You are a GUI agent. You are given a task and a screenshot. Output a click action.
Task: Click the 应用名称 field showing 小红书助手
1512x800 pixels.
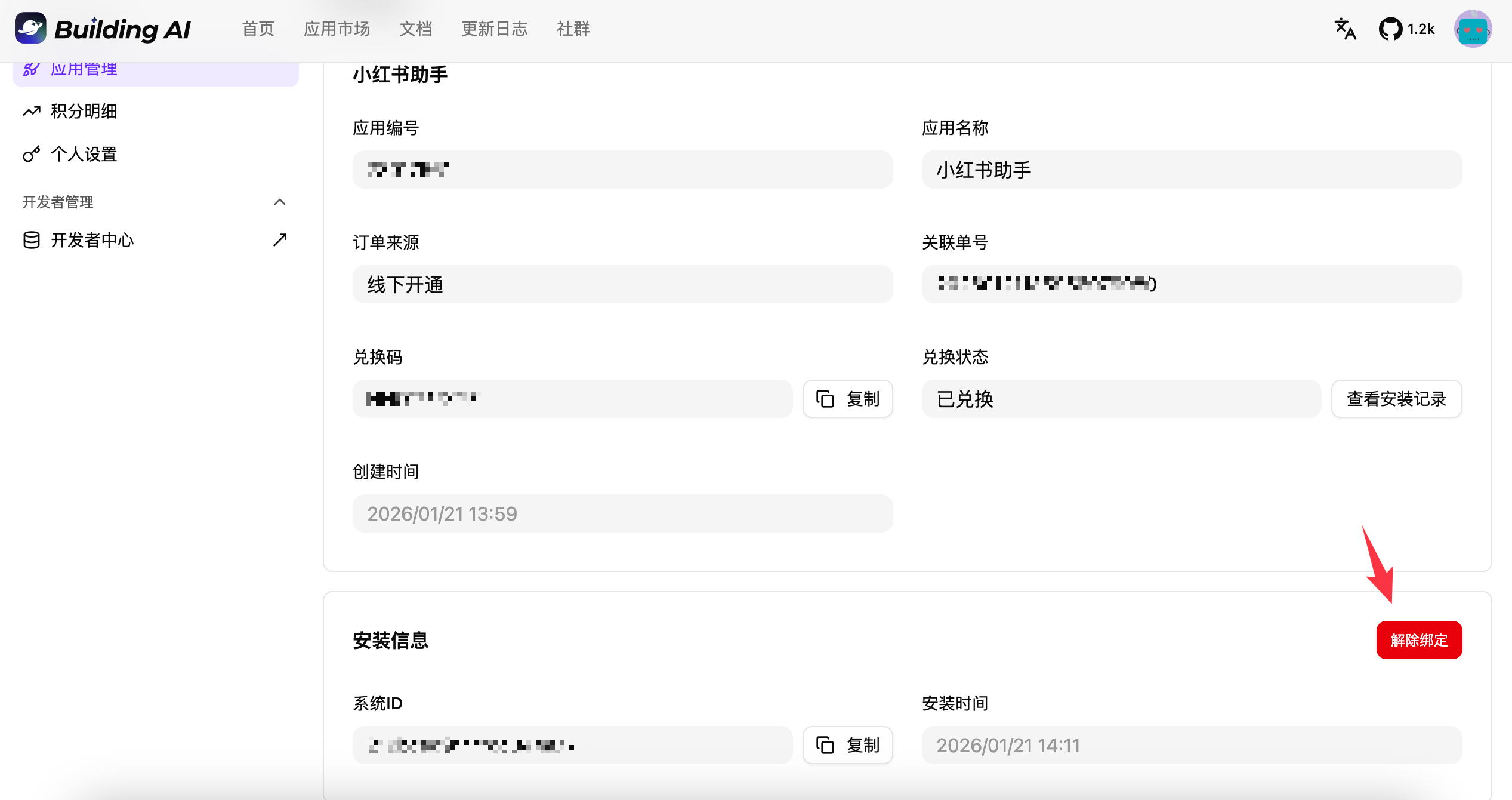pyautogui.click(x=1192, y=170)
